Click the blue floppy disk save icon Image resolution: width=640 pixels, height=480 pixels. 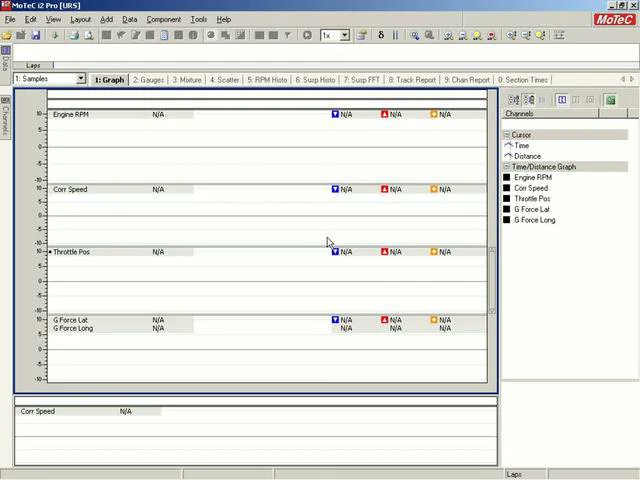(36, 36)
